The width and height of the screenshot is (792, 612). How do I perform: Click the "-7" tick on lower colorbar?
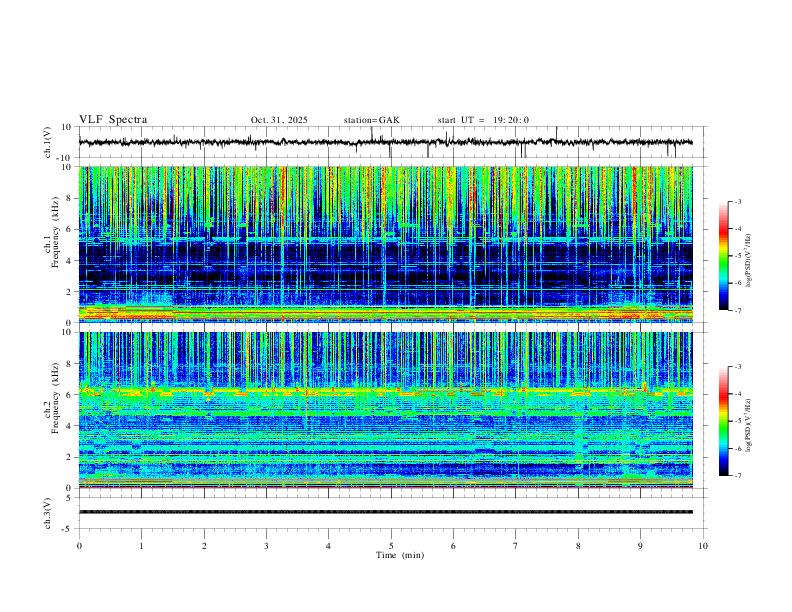pyautogui.click(x=737, y=476)
